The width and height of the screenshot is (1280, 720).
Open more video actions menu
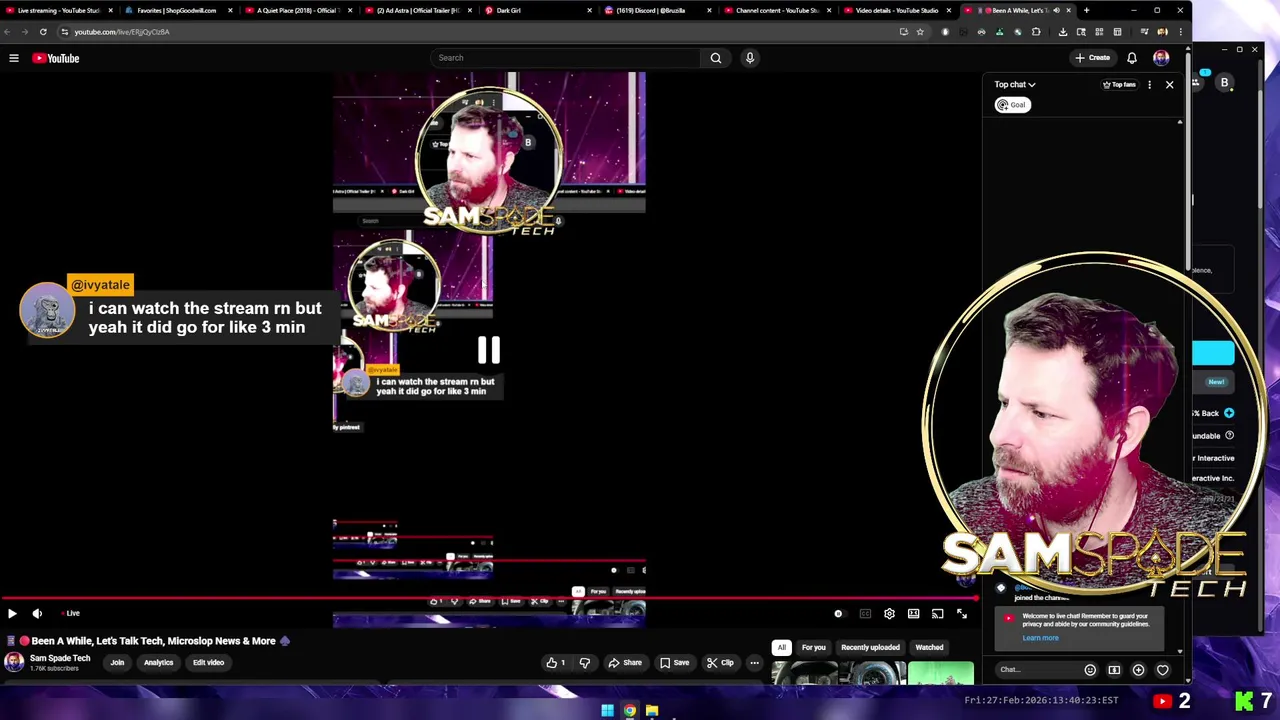tap(755, 662)
